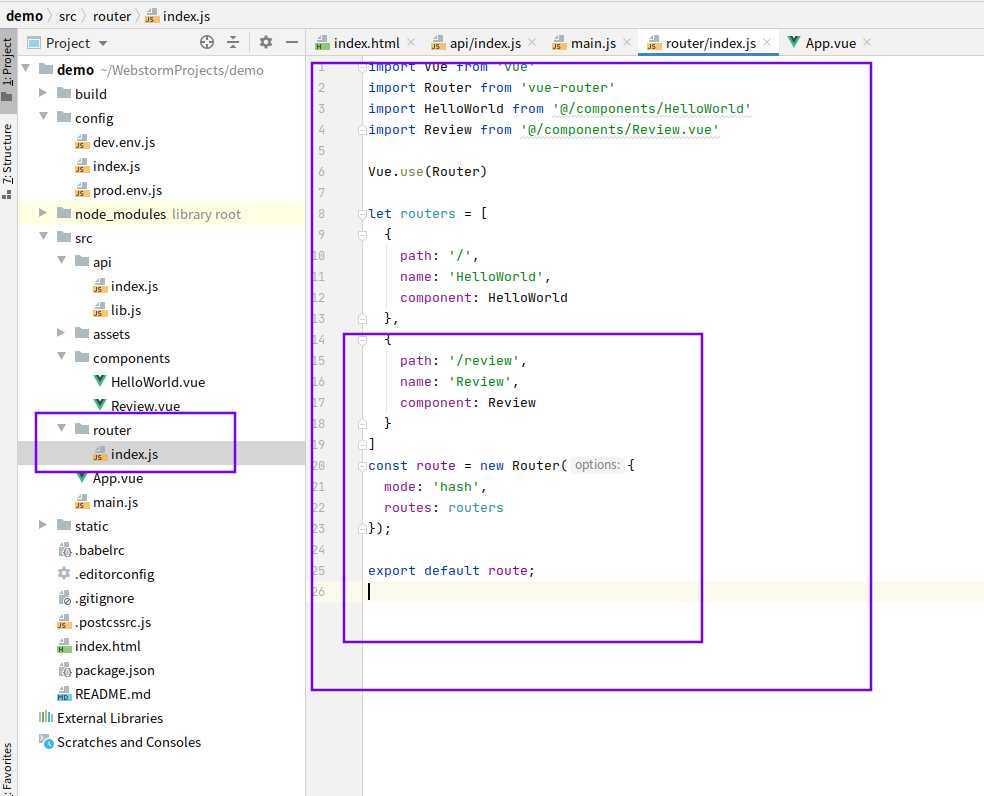
Task: Click 'export default route;' line
Action: click(x=451, y=571)
